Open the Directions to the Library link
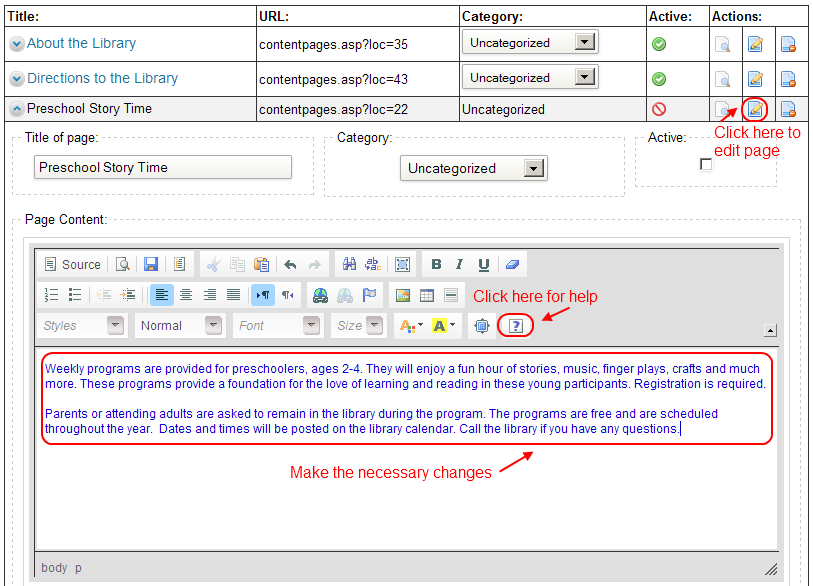This screenshot has width=813, height=586. pos(102,78)
